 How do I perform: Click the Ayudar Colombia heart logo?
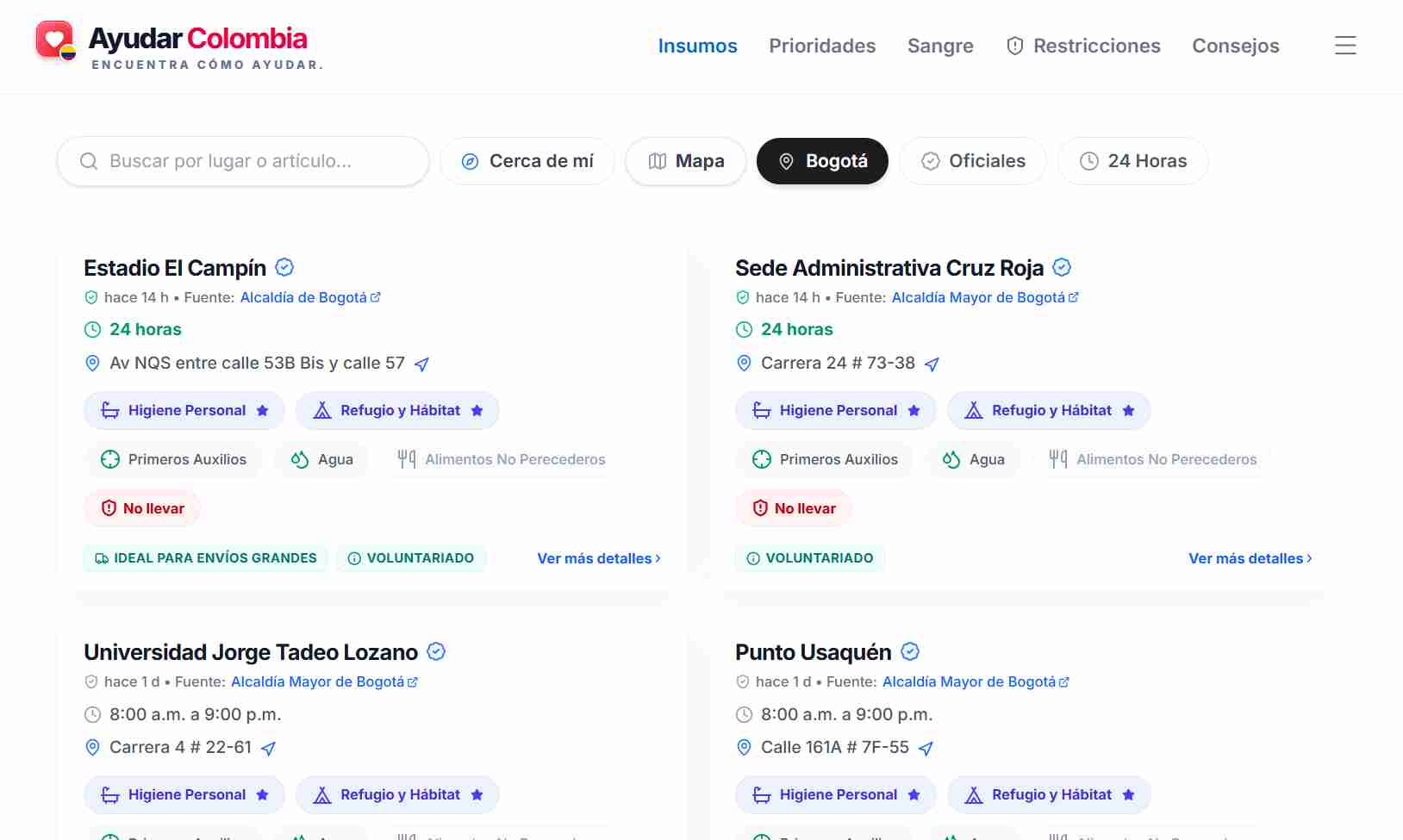coord(55,40)
